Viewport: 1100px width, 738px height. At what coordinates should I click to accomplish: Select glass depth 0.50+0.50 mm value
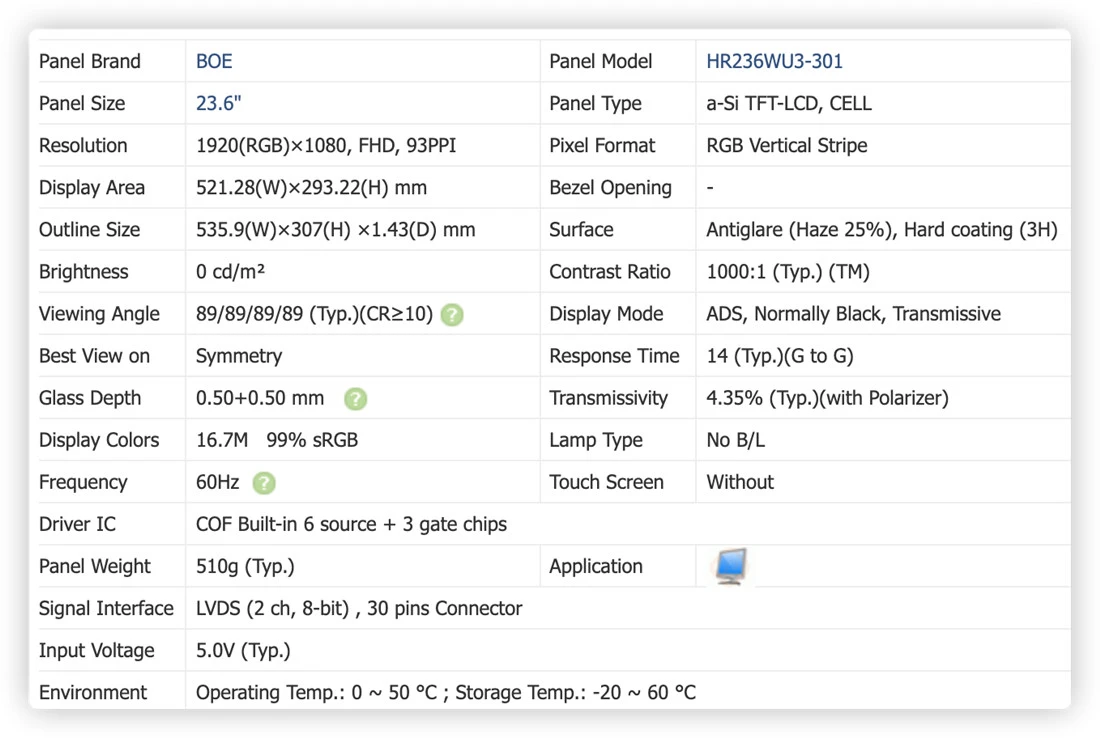click(x=260, y=398)
